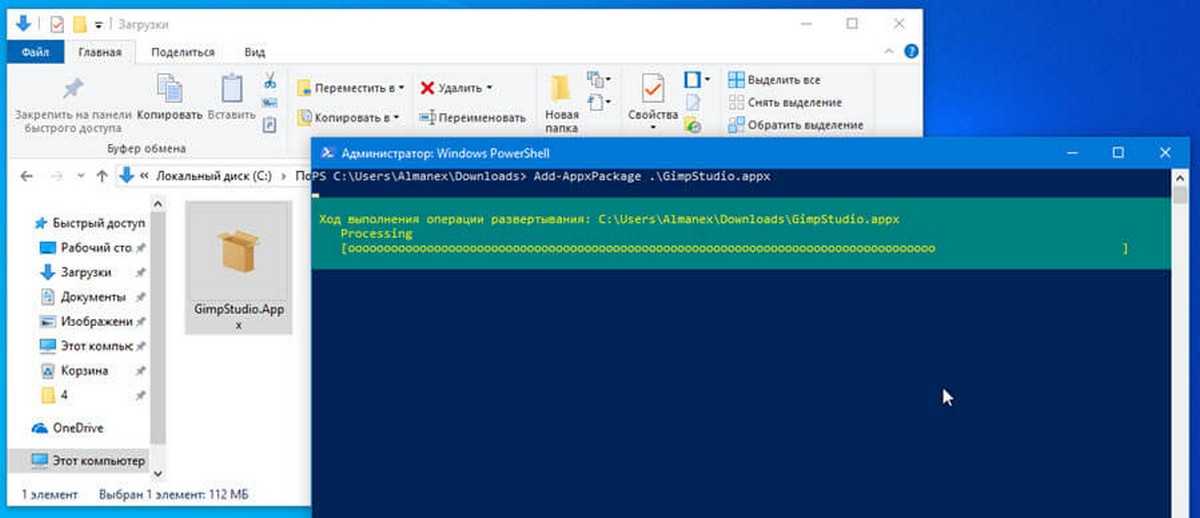1200x518 pixels.
Task: Click the "1 элемент" status bar text
Action: pos(50,495)
